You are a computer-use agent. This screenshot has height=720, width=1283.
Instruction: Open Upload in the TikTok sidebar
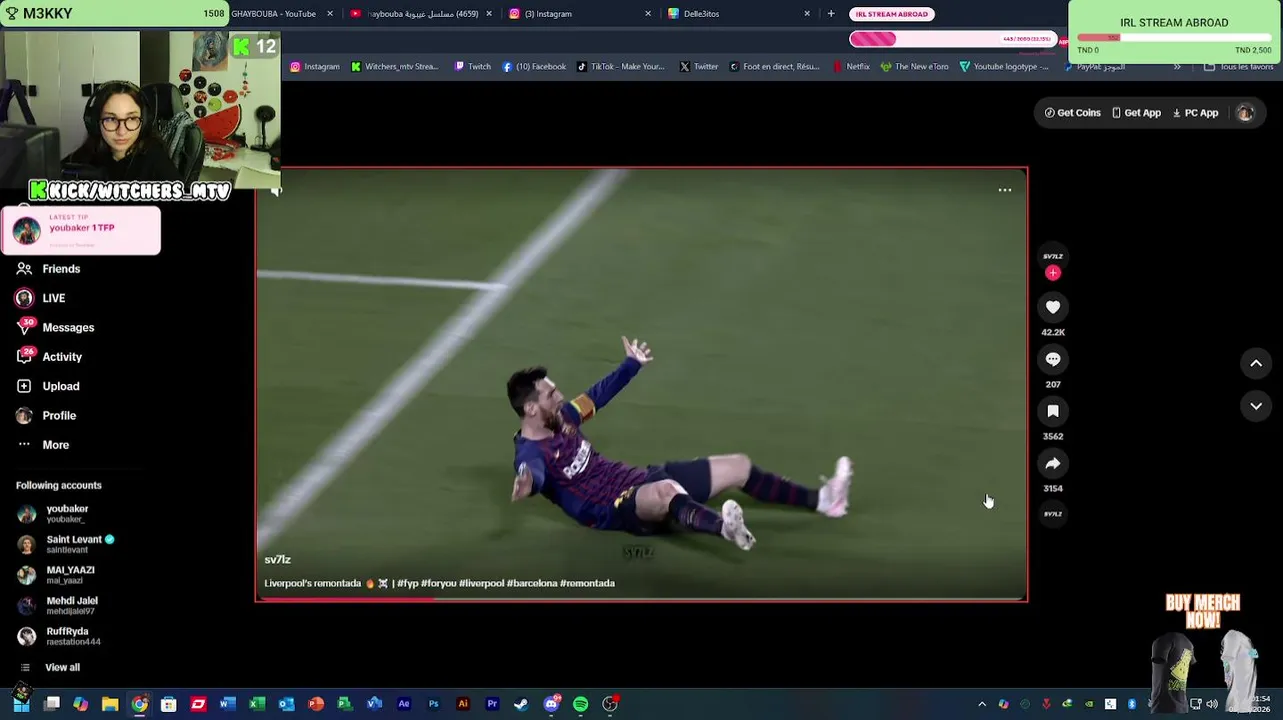point(48,386)
